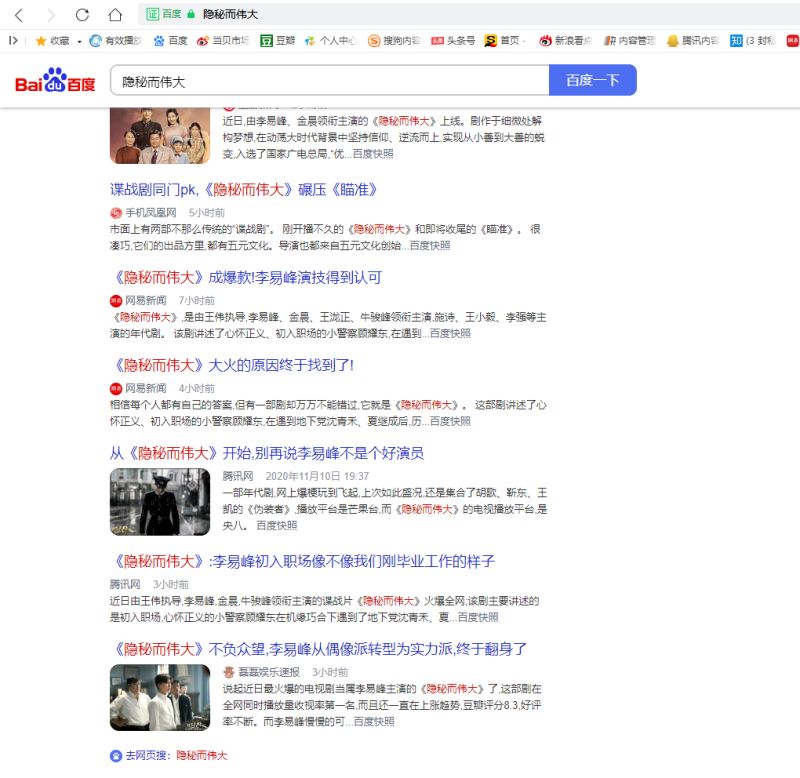Open the browser home page
Viewport: 800px width, 778px height.
[x=115, y=15]
